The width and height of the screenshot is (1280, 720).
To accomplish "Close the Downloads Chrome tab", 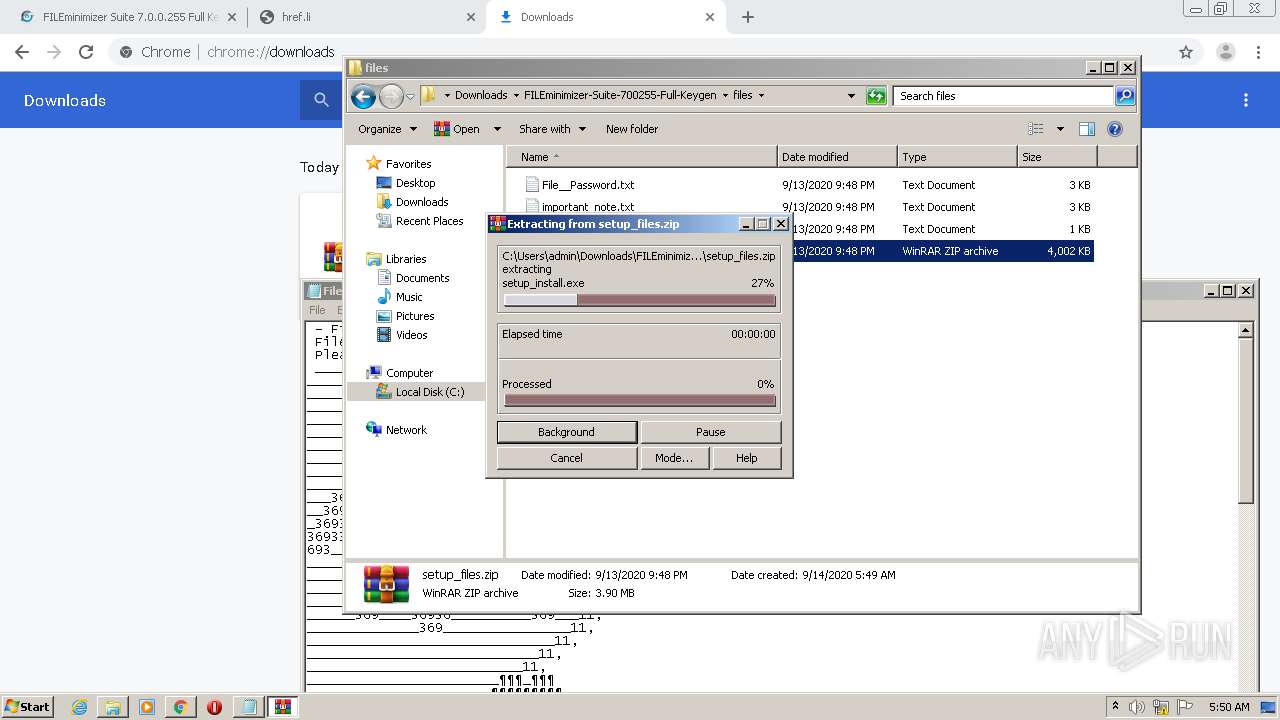I will tap(710, 17).
